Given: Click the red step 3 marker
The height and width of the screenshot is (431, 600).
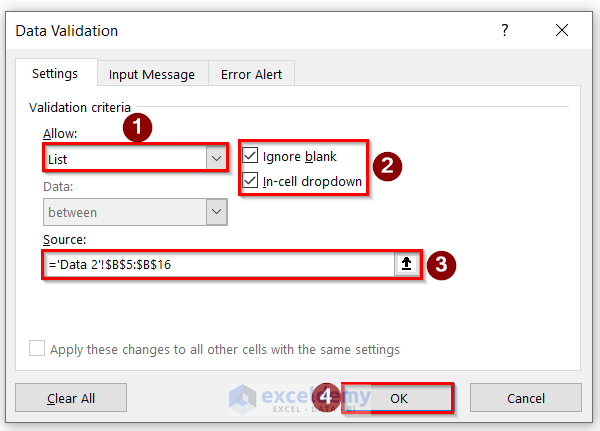Looking at the screenshot, I should (441, 265).
